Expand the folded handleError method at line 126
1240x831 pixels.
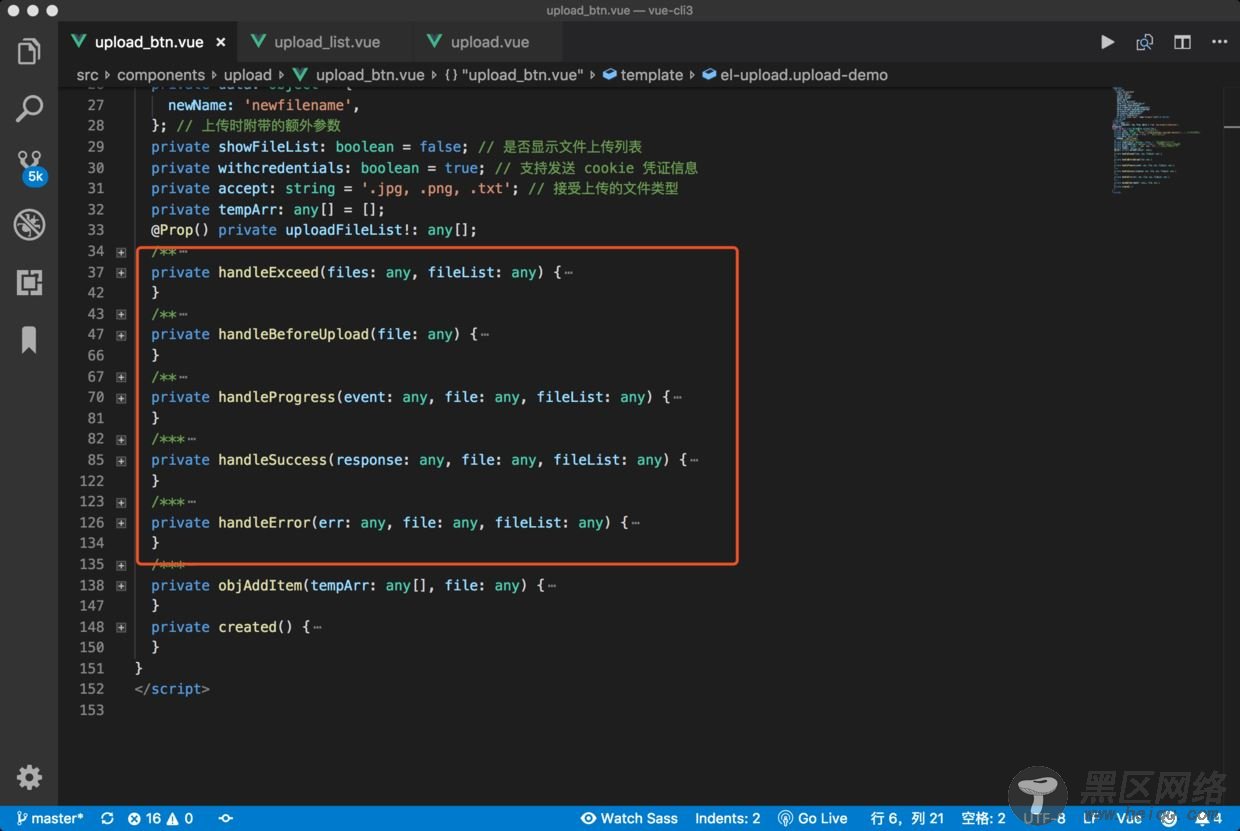pyautogui.click(x=121, y=523)
